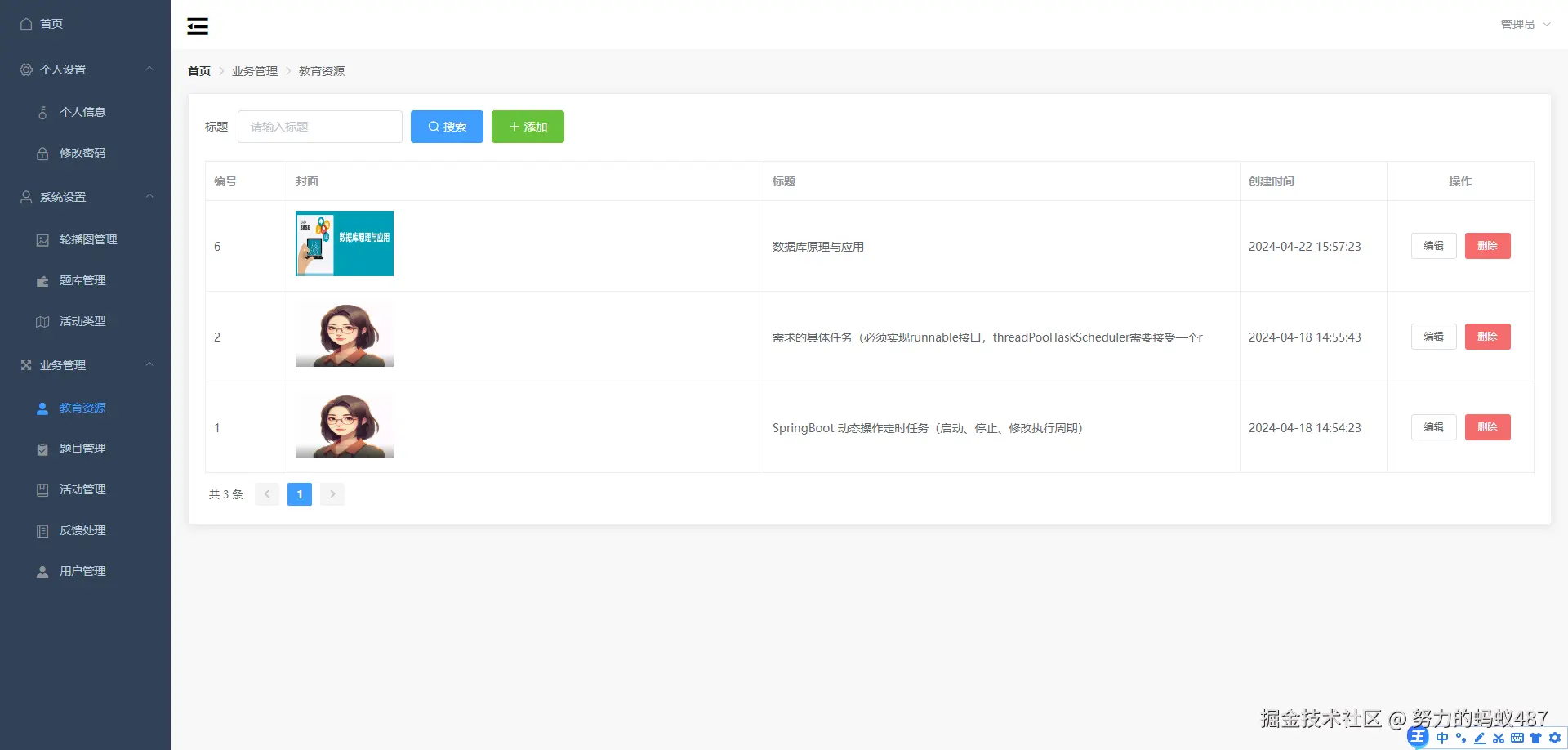The height and width of the screenshot is (750, 1568).
Task: Collapse the sidebar using the hamburger icon
Action: [197, 25]
